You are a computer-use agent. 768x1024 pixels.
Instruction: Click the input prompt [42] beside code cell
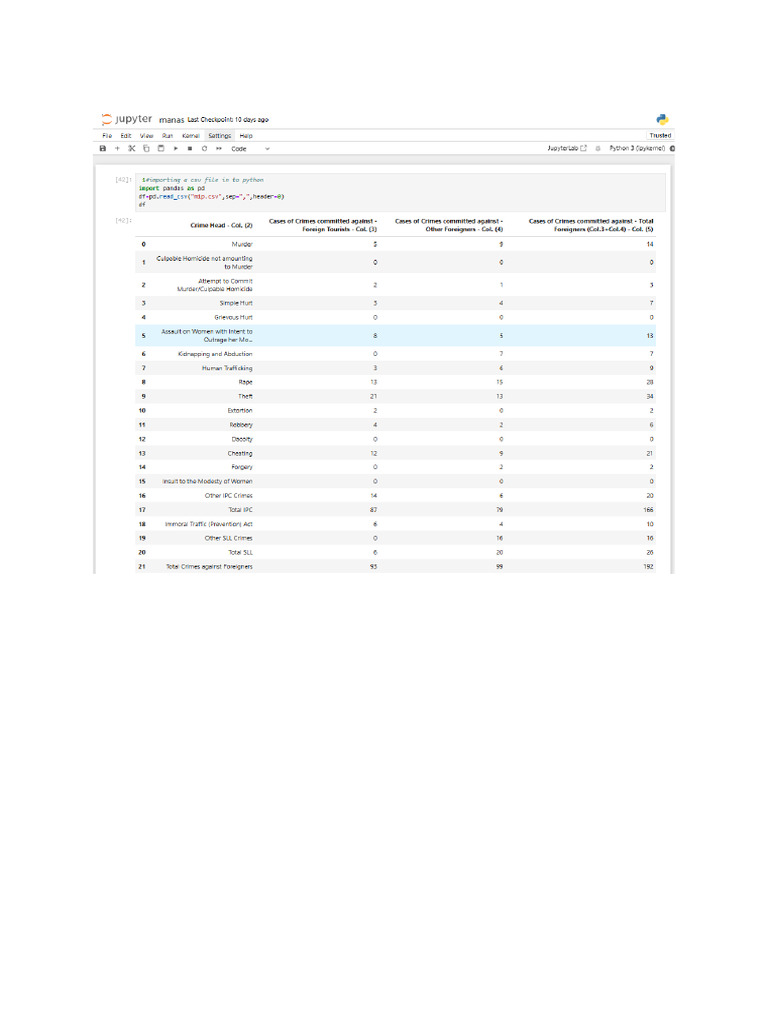(x=123, y=180)
